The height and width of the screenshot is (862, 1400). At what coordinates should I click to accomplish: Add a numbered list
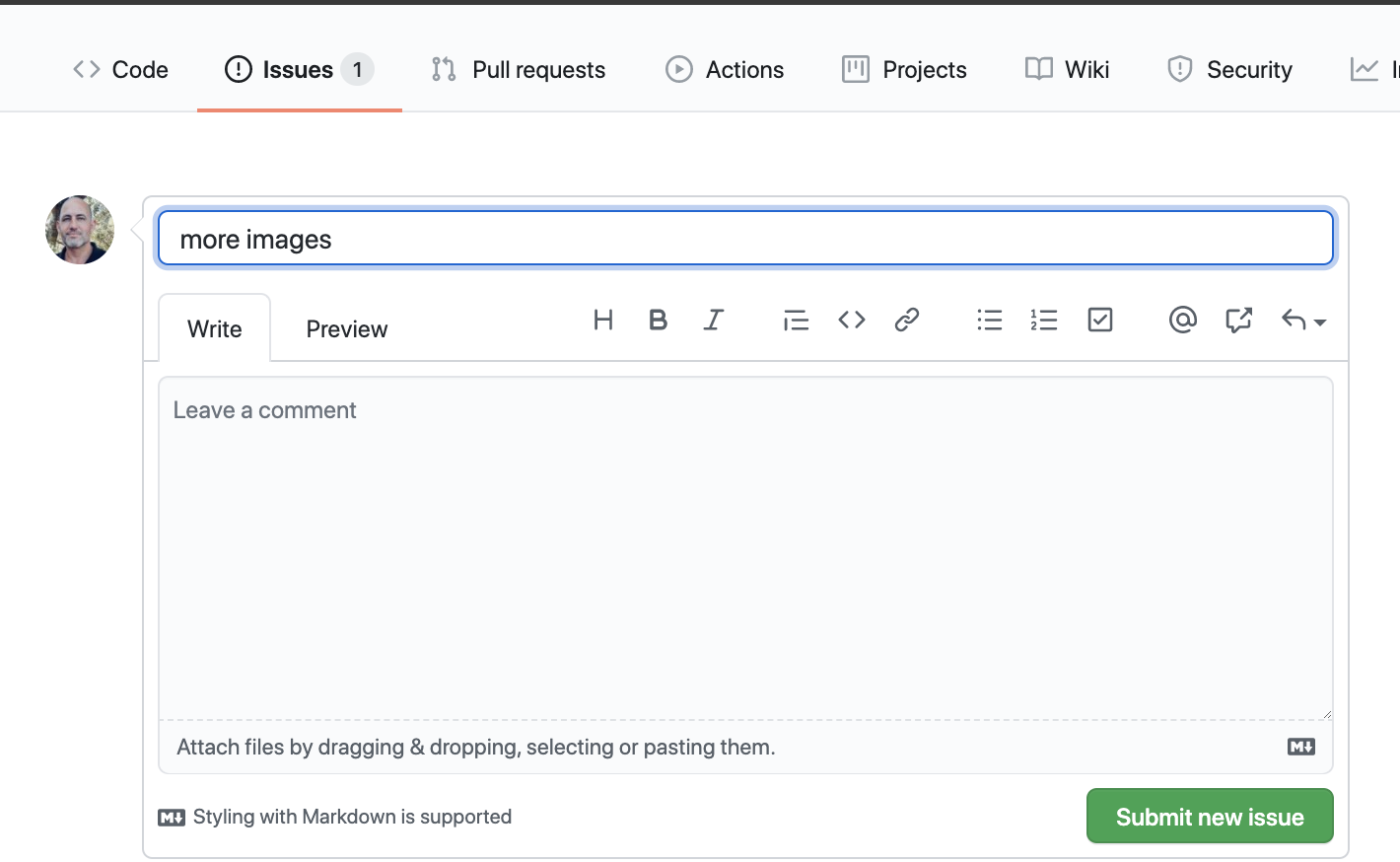click(x=1044, y=320)
